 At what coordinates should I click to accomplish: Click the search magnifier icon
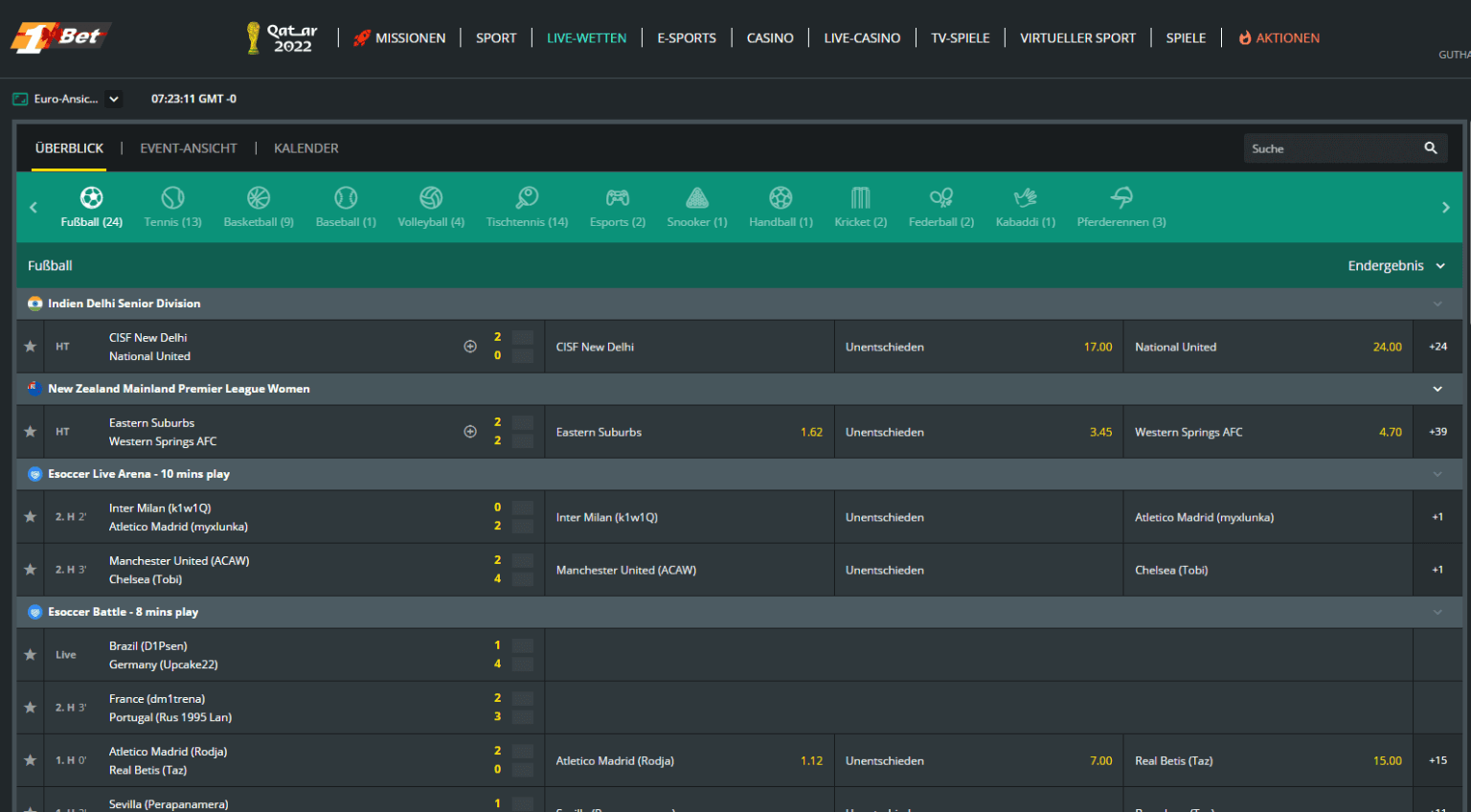pos(1431,148)
